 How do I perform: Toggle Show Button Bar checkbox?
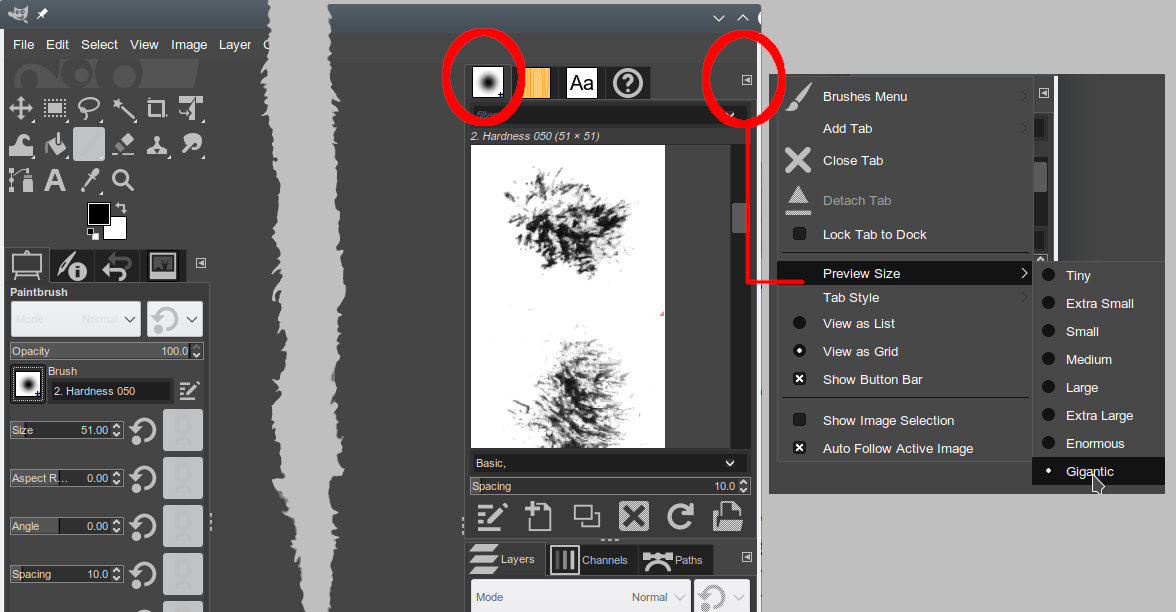click(800, 379)
